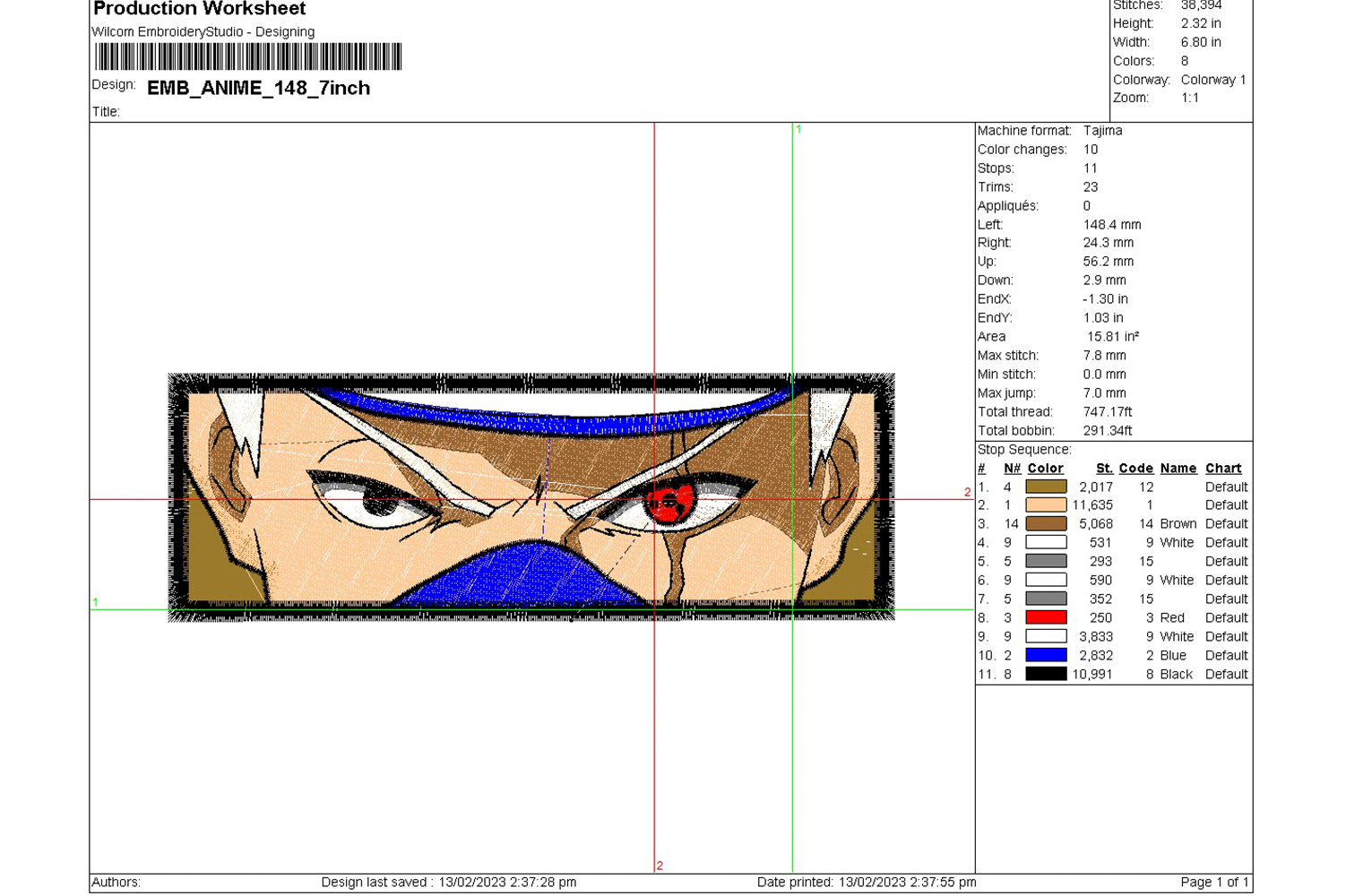Select the Machine format value Tajima
This screenshot has height=896, width=1346.
(x=1102, y=131)
